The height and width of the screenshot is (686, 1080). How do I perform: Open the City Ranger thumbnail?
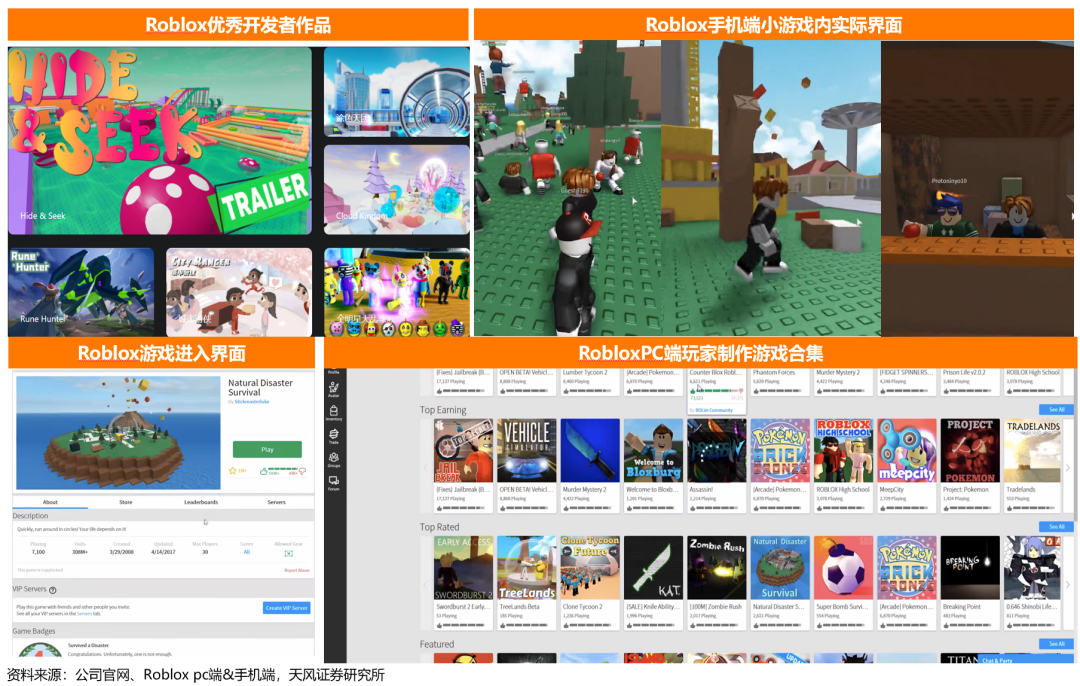[x=239, y=292]
